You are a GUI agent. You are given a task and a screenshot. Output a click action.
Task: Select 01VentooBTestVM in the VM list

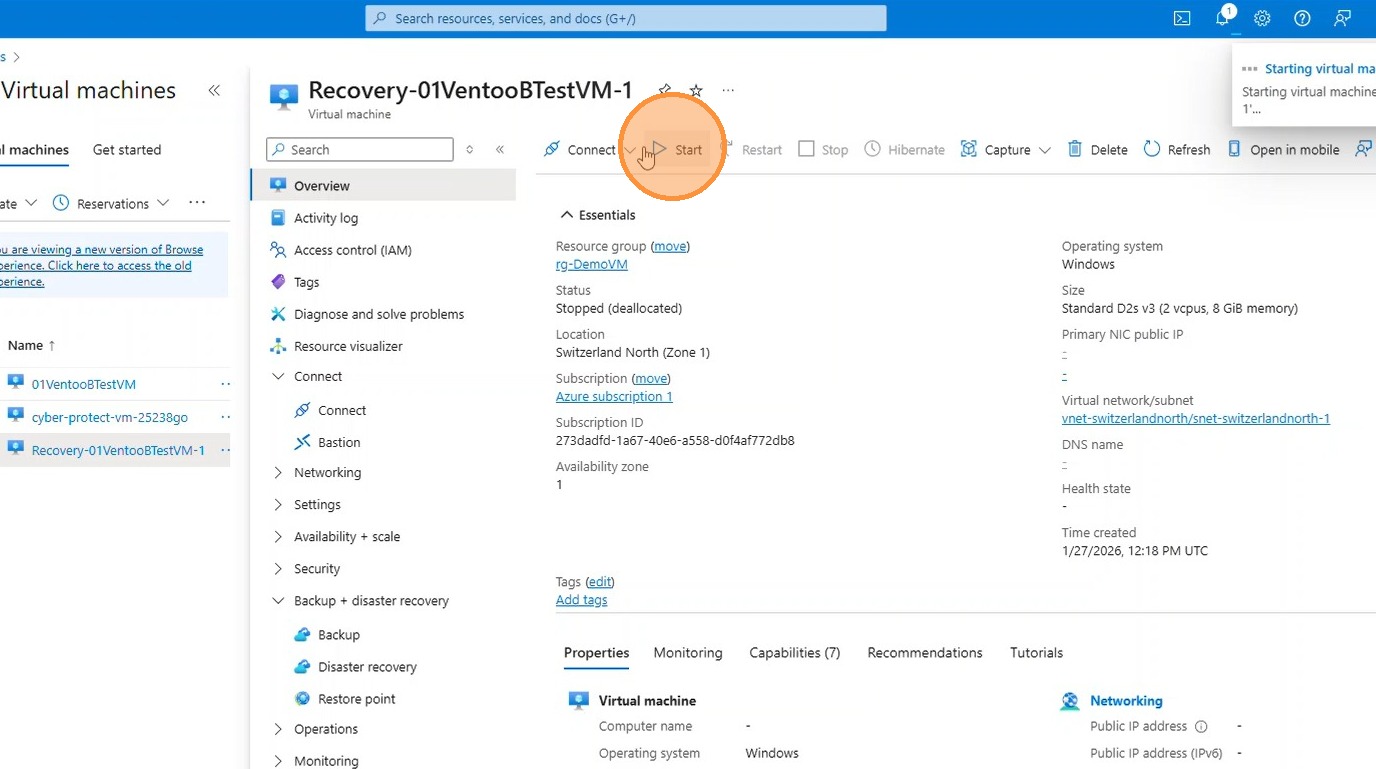(x=84, y=384)
